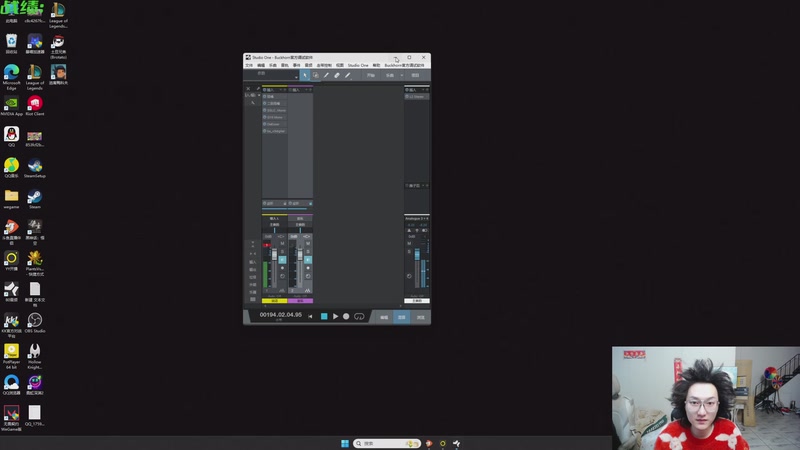Open the mixer Edit tab at bottom
Viewport: 800px width, 450px height.
(384, 317)
